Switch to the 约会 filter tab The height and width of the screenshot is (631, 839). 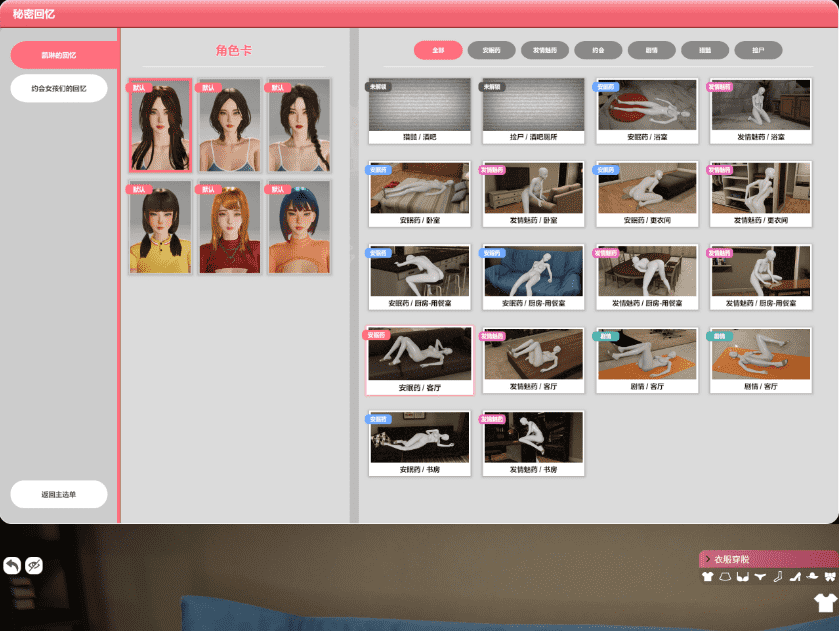598,49
